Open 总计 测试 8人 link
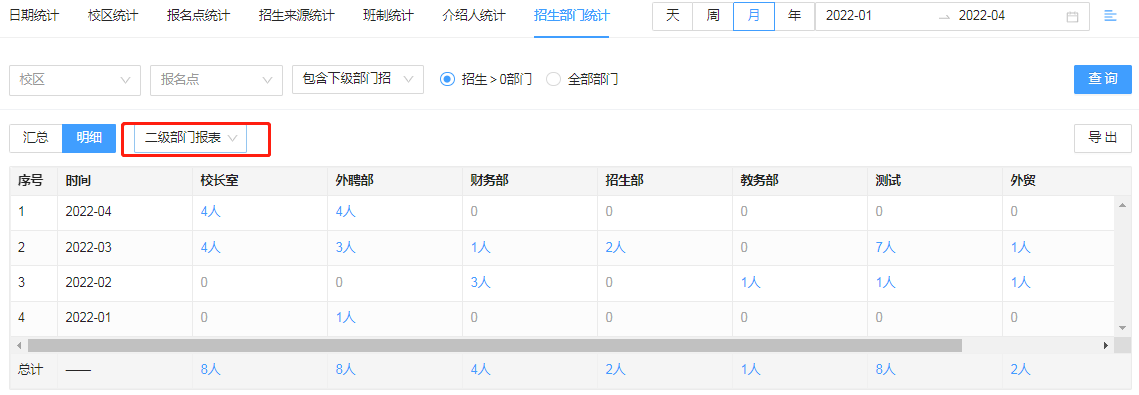Image resolution: width=1139 pixels, height=395 pixels. [x=885, y=370]
